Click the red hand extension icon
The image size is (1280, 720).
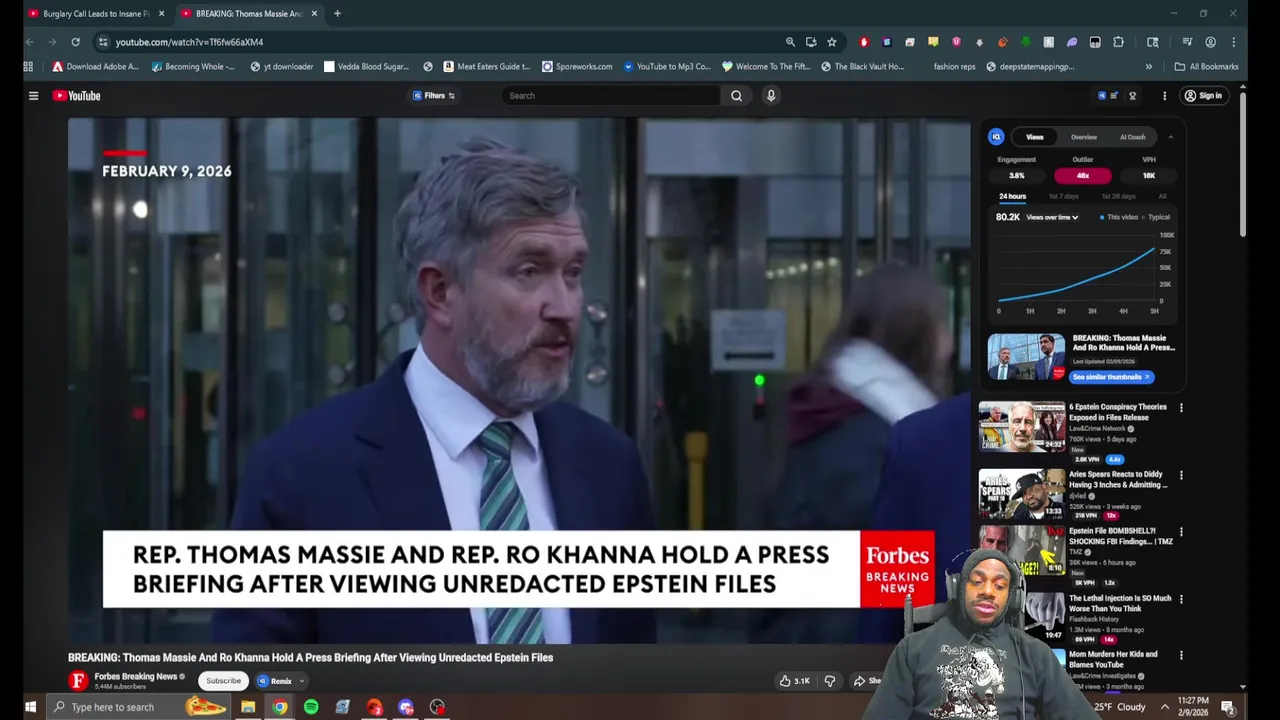(x=864, y=42)
